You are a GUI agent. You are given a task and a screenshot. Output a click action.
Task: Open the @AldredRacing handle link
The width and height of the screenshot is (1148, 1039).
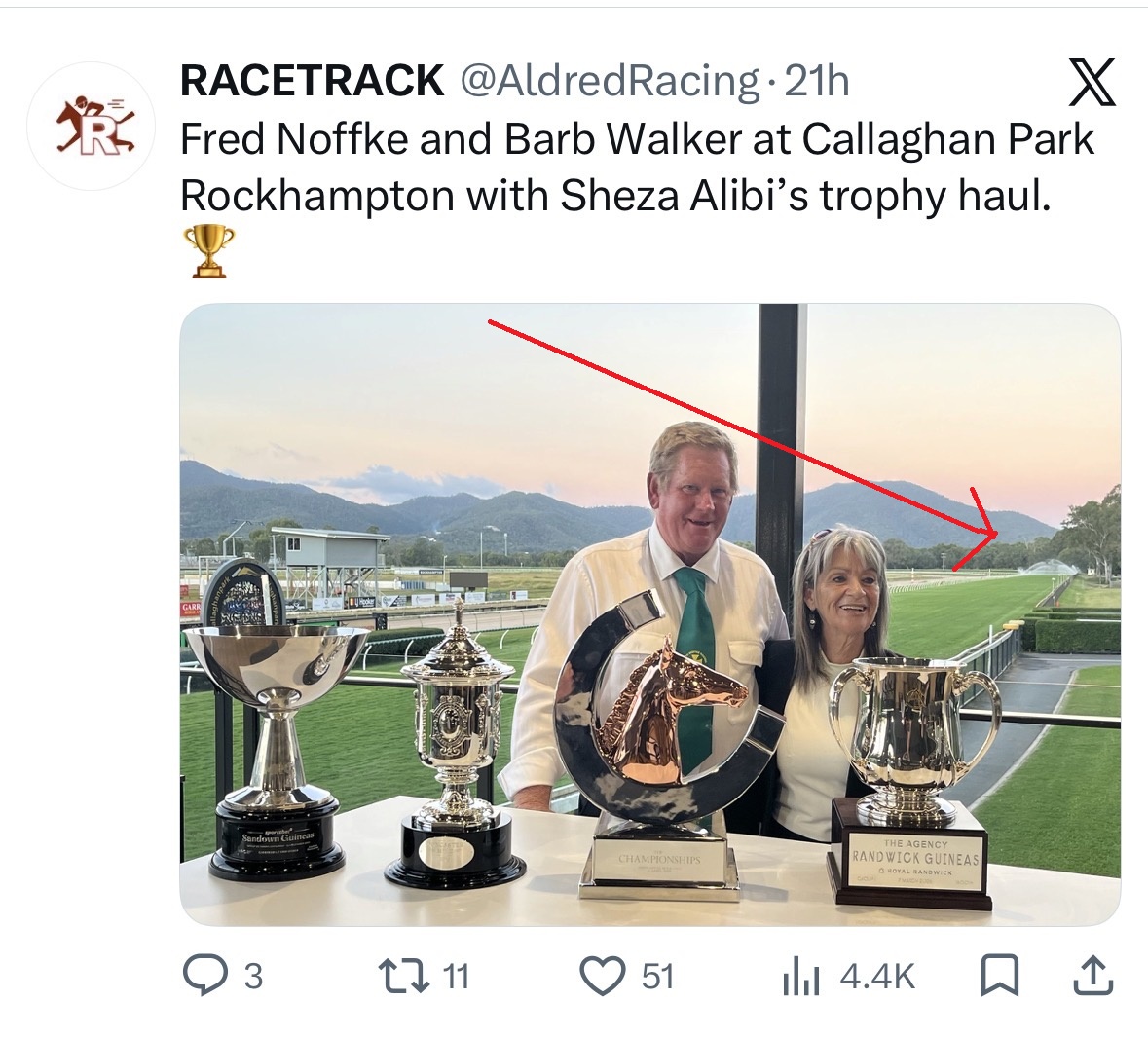[x=609, y=81]
